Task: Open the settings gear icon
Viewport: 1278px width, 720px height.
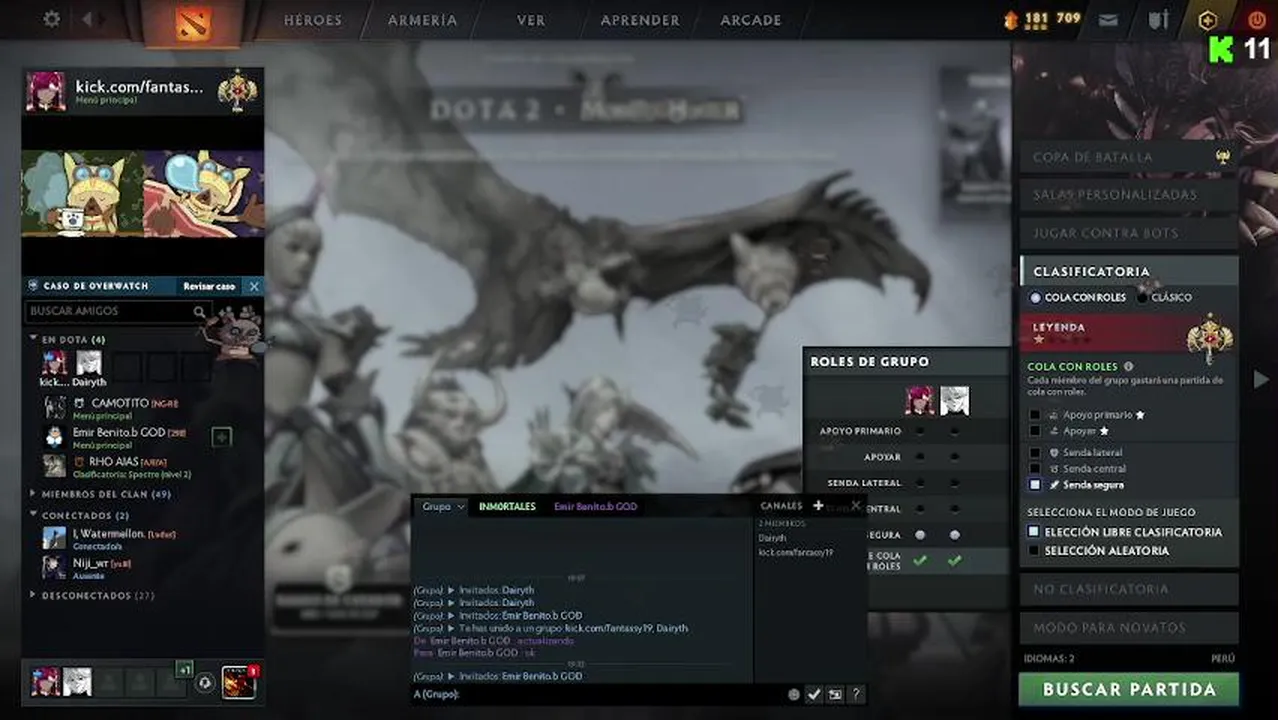Action: pos(52,19)
